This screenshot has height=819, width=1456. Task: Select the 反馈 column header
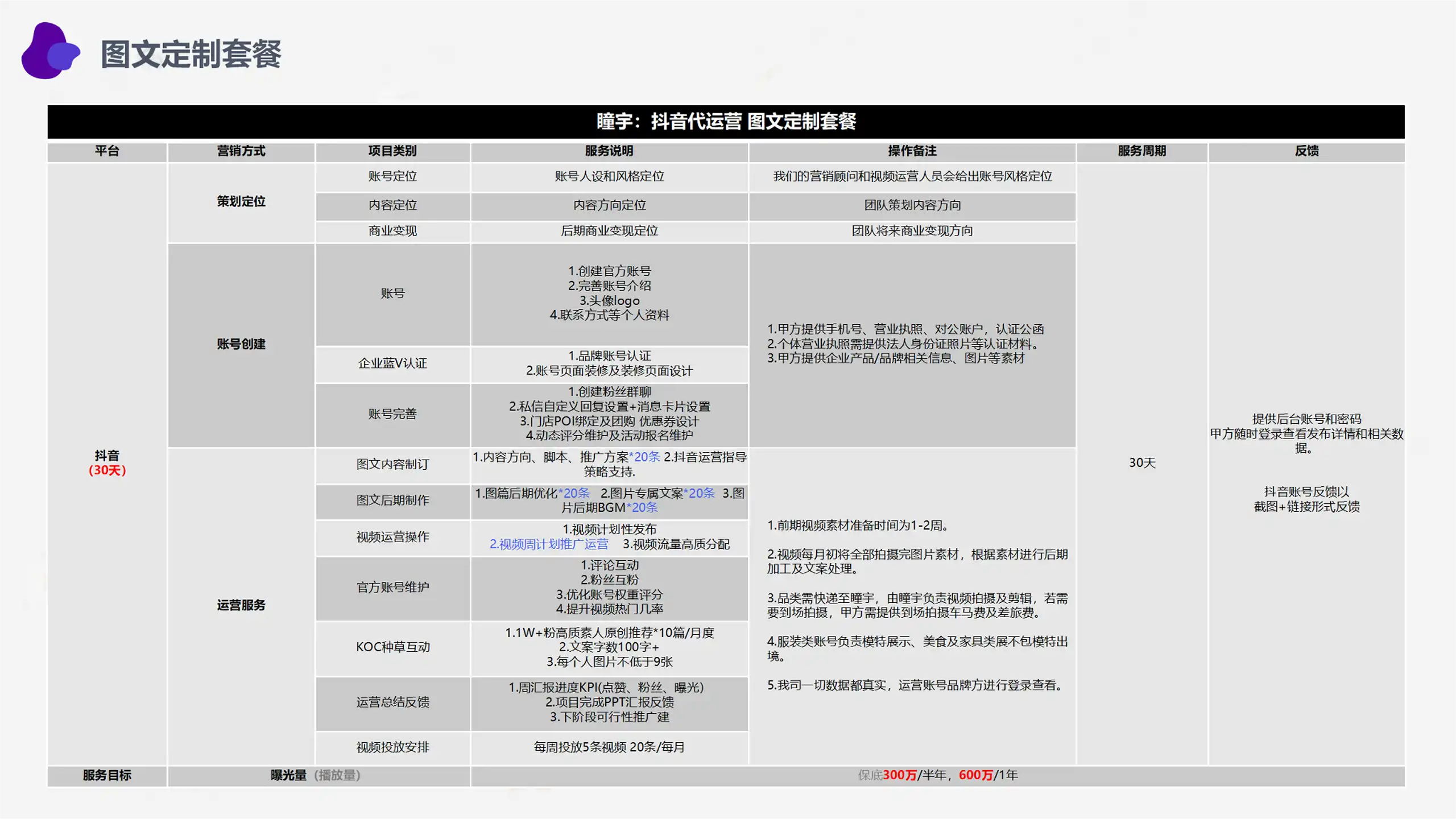click(1306, 151)
